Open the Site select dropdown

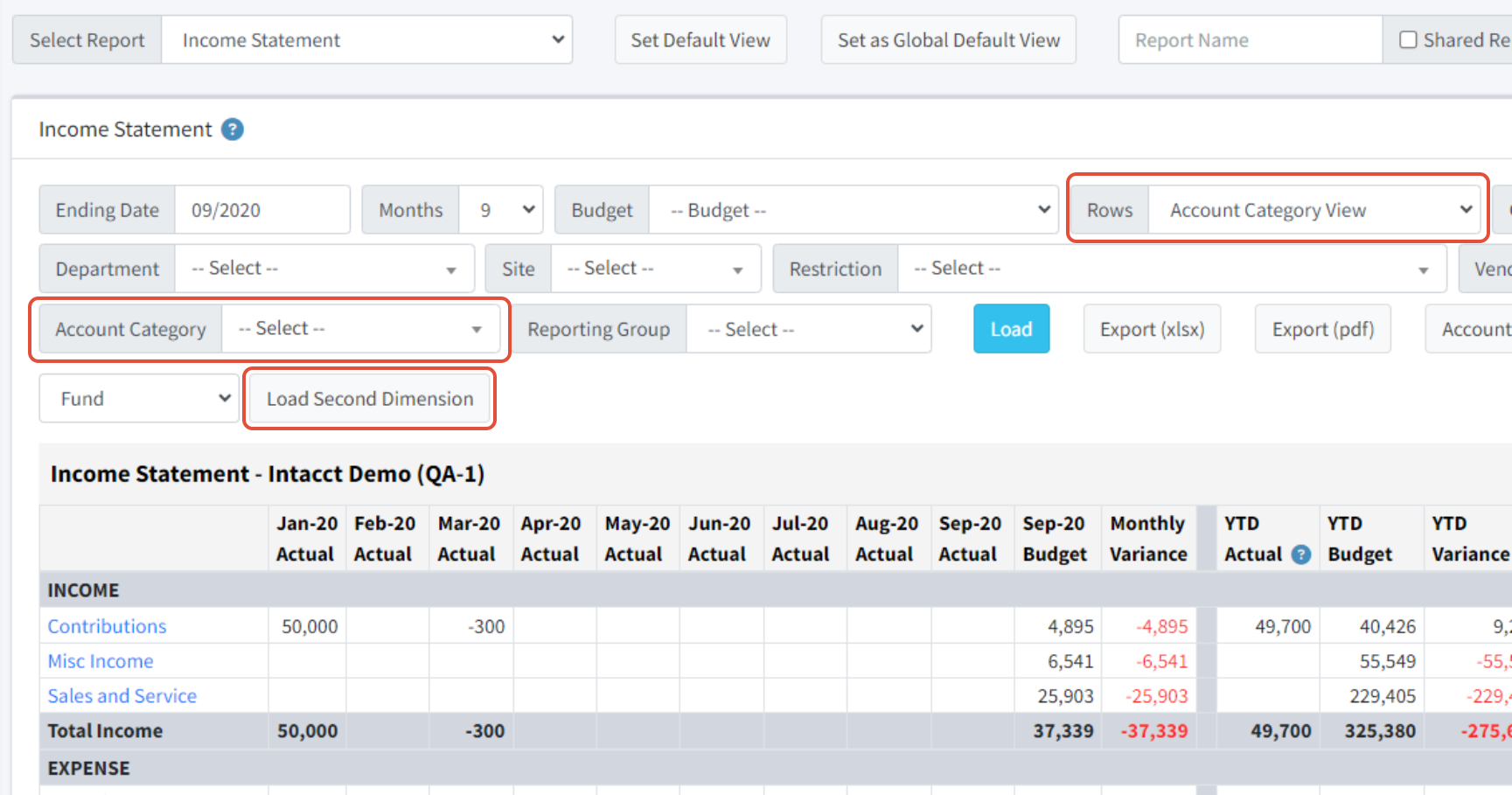(x=656, y=268)
